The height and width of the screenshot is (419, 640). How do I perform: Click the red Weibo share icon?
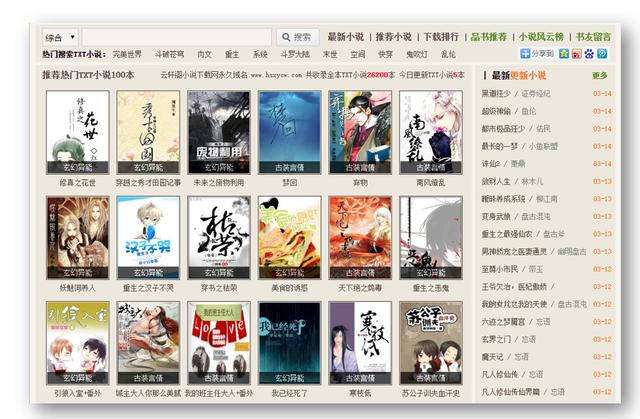pyautogui.click(x=579, y=54)
